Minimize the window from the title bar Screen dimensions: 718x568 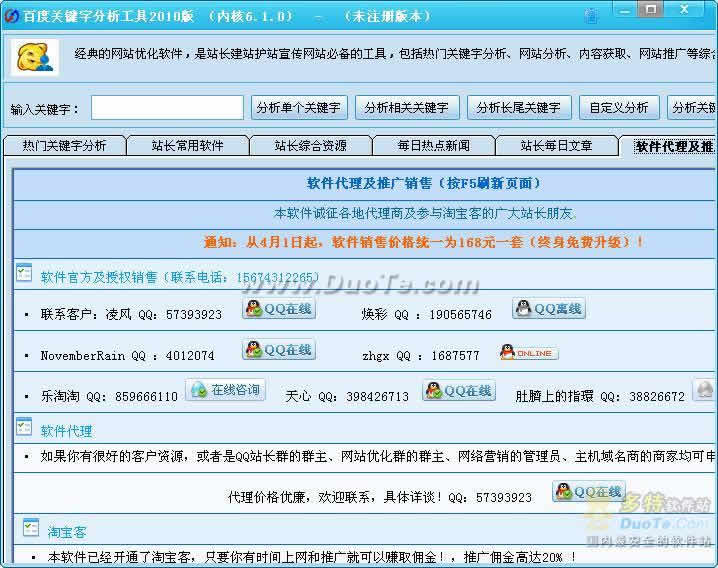[625, 10]
